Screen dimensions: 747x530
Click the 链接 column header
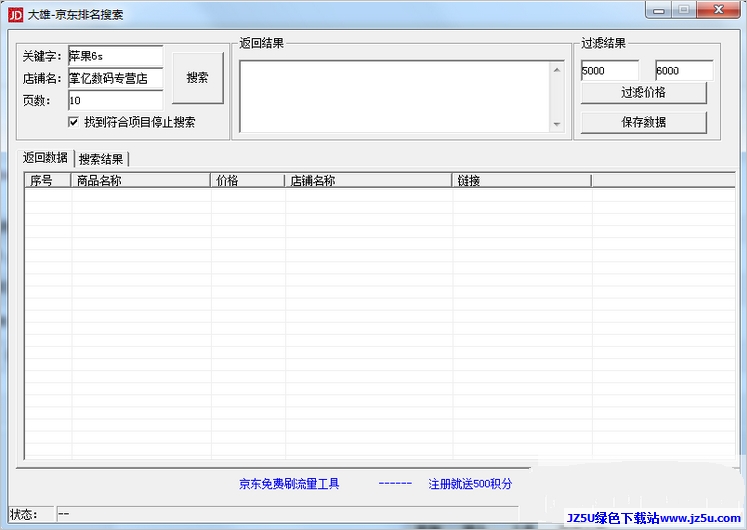click(x=522, y=181)
